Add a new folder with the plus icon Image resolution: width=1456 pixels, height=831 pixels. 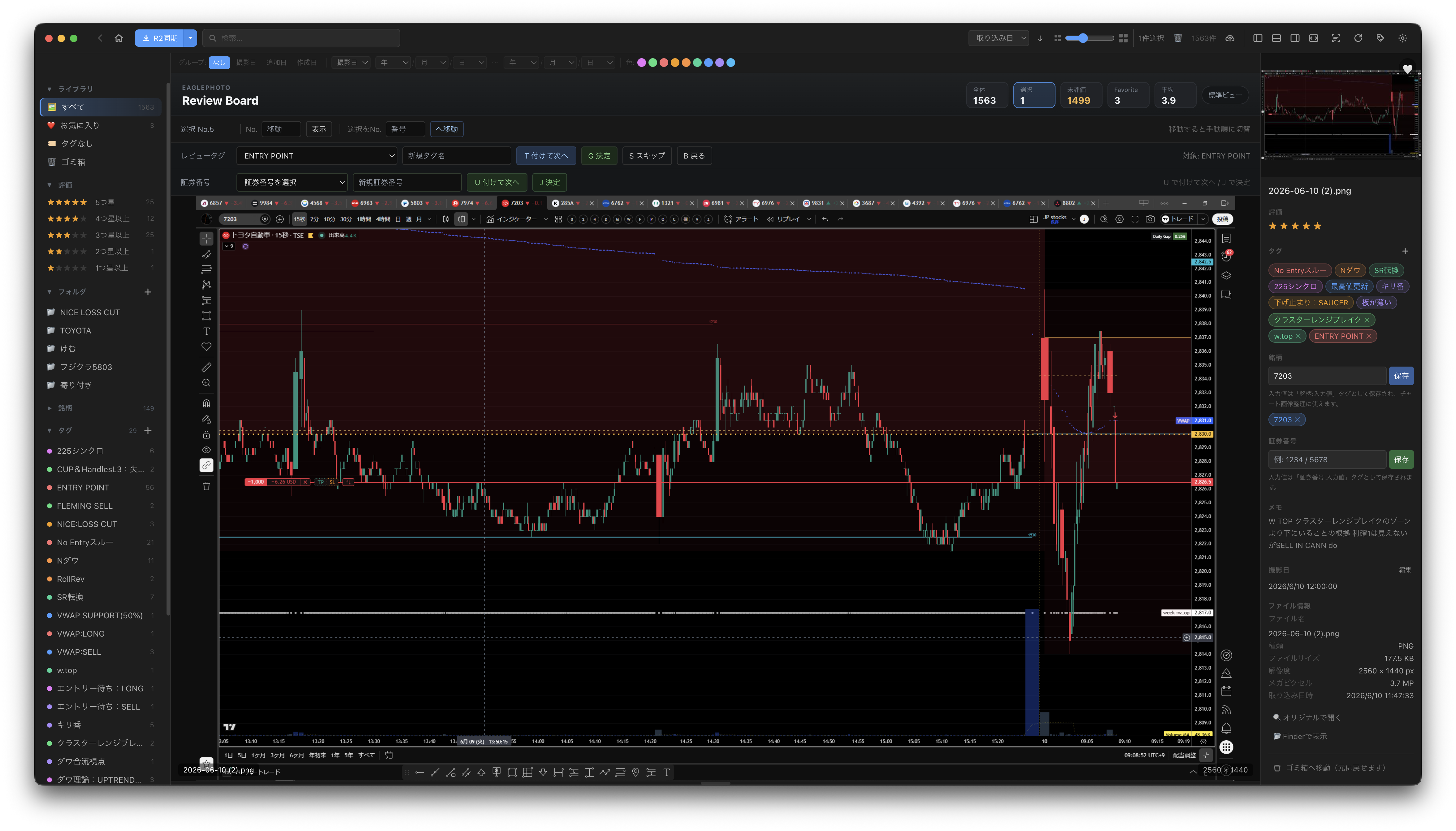148,292
